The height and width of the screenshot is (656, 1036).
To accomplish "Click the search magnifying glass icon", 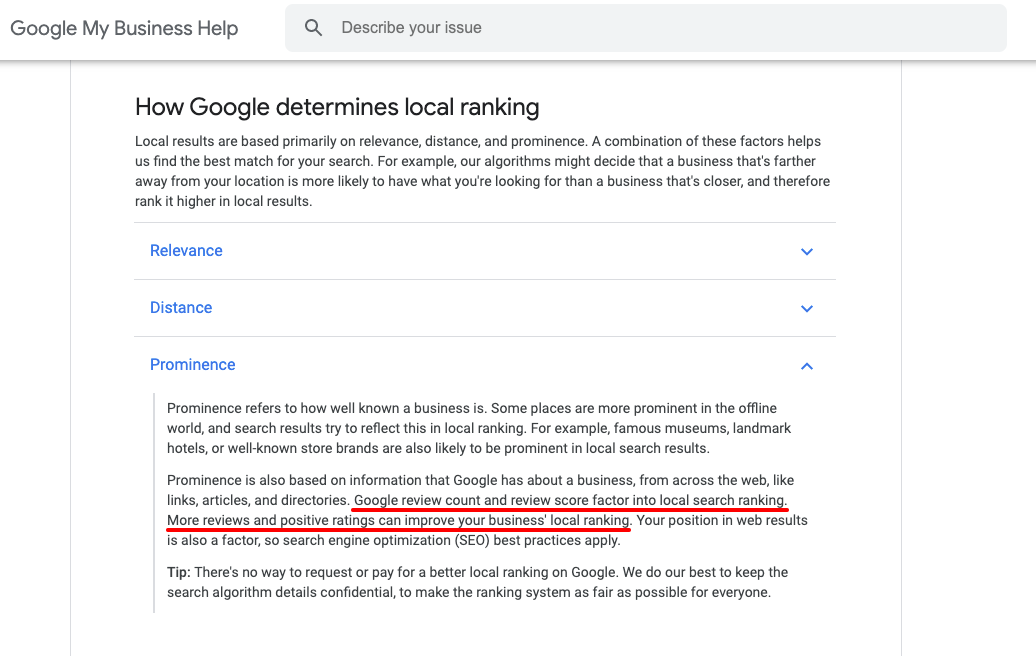I will click(314, 28).
